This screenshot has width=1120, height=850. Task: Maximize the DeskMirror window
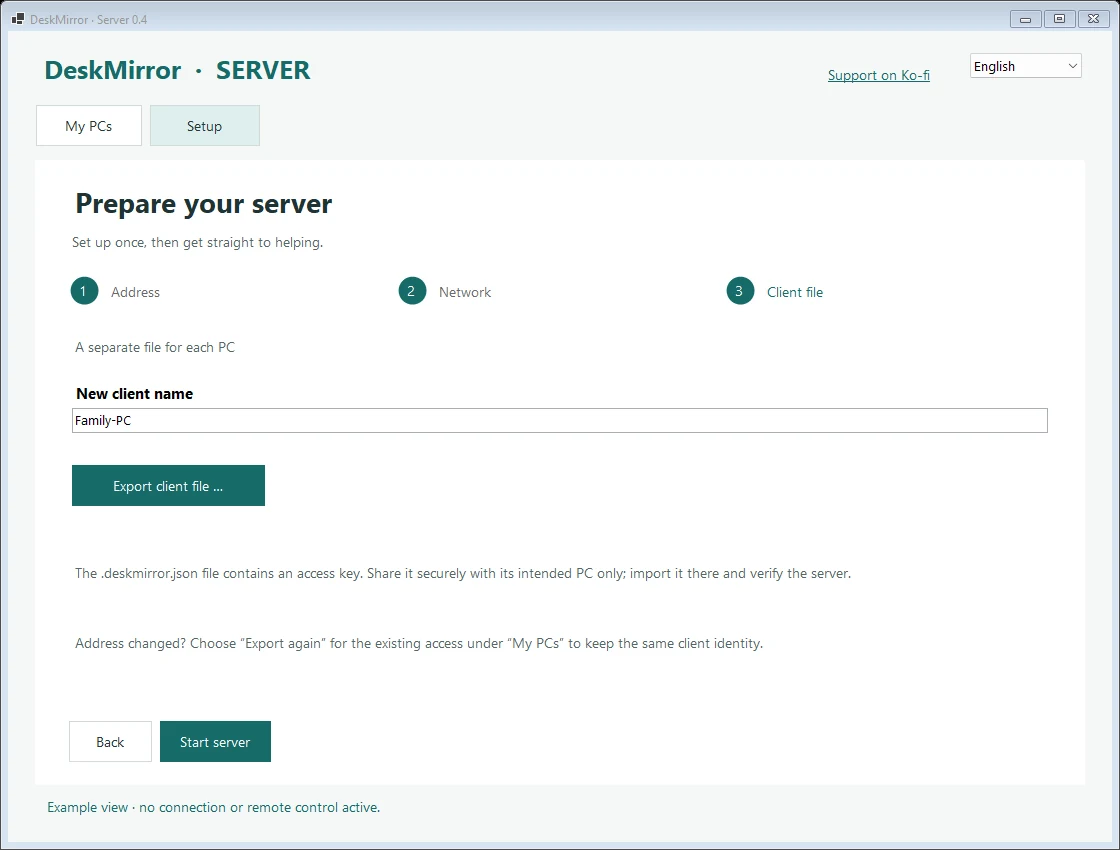point(1059,19)
